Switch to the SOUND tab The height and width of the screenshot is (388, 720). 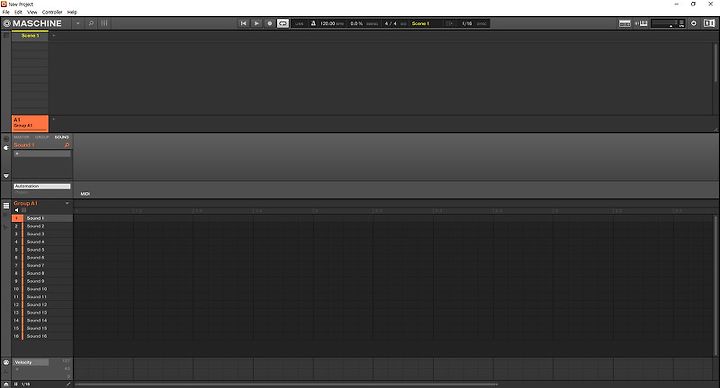point(62,137)
